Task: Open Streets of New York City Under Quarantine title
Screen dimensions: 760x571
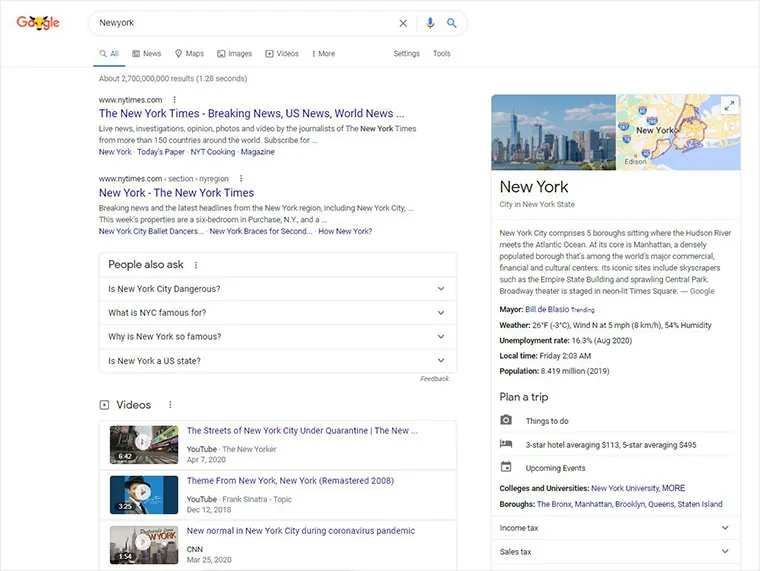Action: tap(302, 430)
